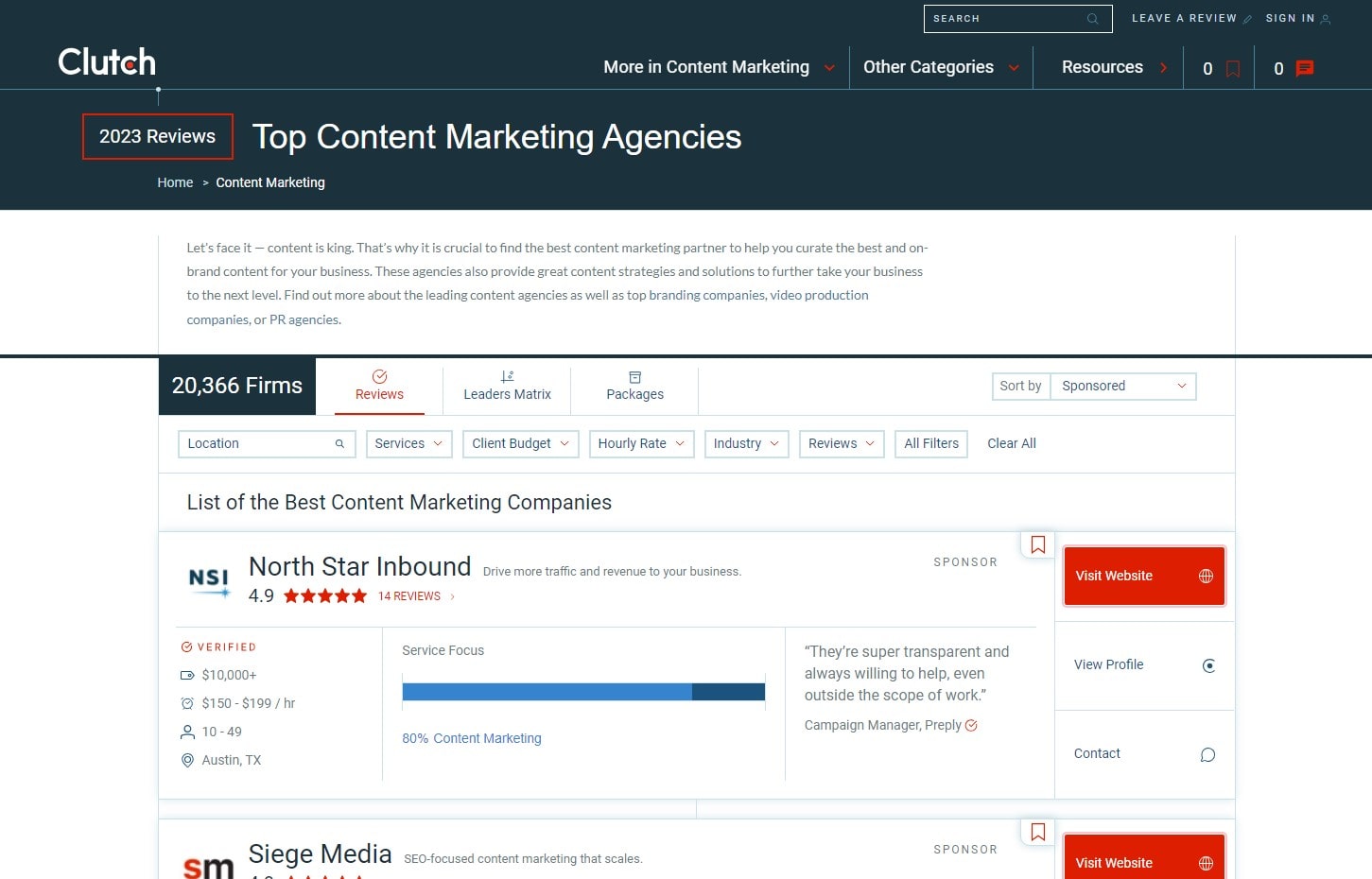
Task: Open the 14 REVIEWS link for North Star Inbound
Action: (409, 595)
